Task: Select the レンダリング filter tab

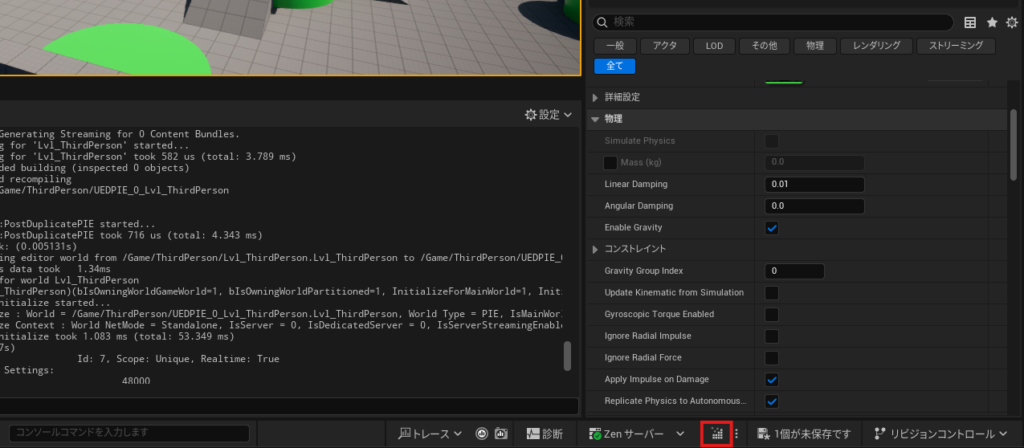Action: (x=876, y=46)
